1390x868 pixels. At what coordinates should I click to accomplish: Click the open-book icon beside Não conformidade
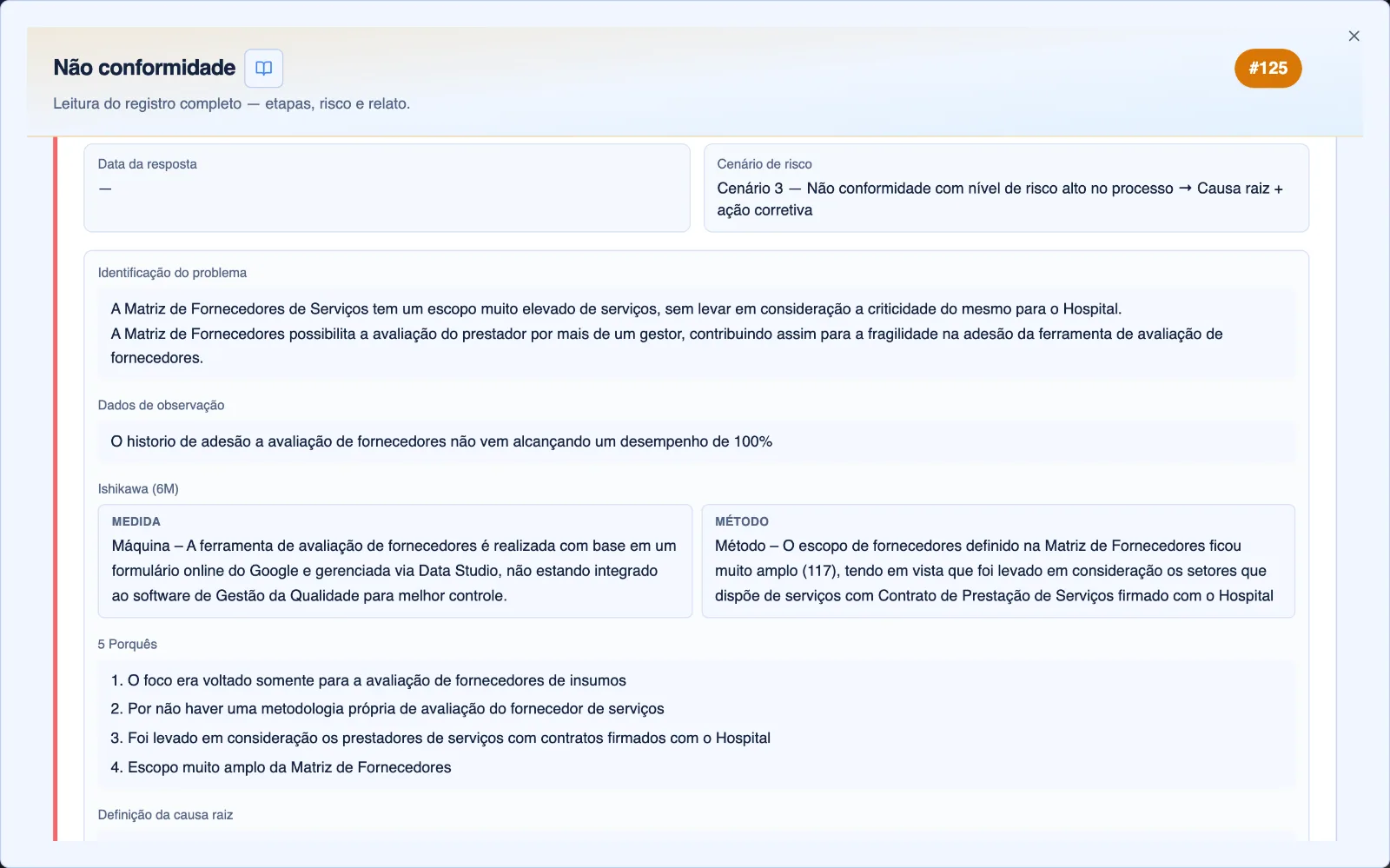pyautogui.click(x=263, y=68)
